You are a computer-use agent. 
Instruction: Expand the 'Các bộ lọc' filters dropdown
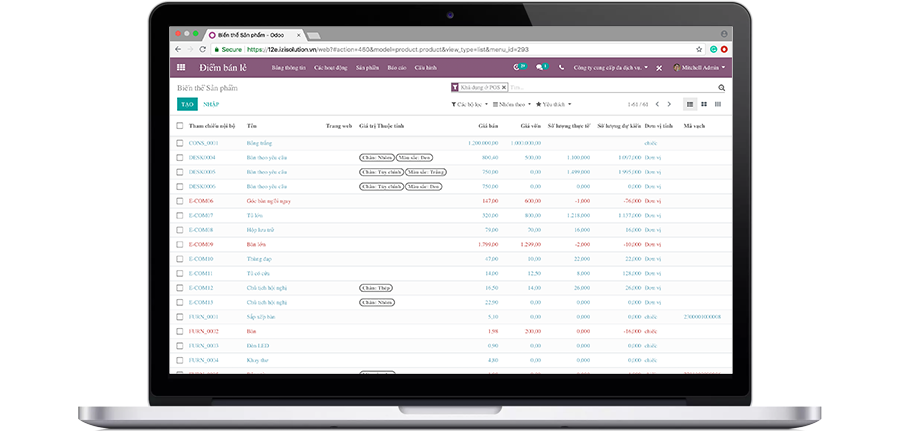point(468,104)
